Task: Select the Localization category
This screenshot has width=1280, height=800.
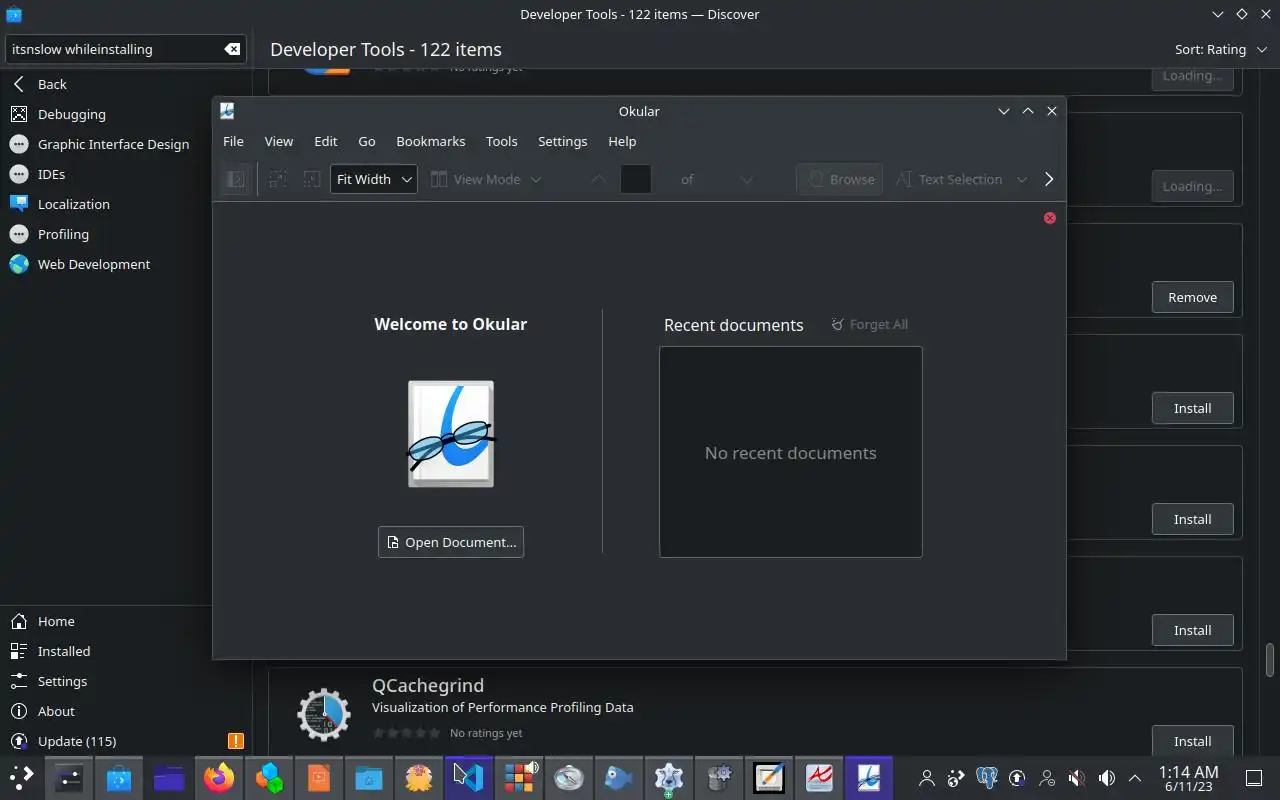Action: [x=126, y=204]
